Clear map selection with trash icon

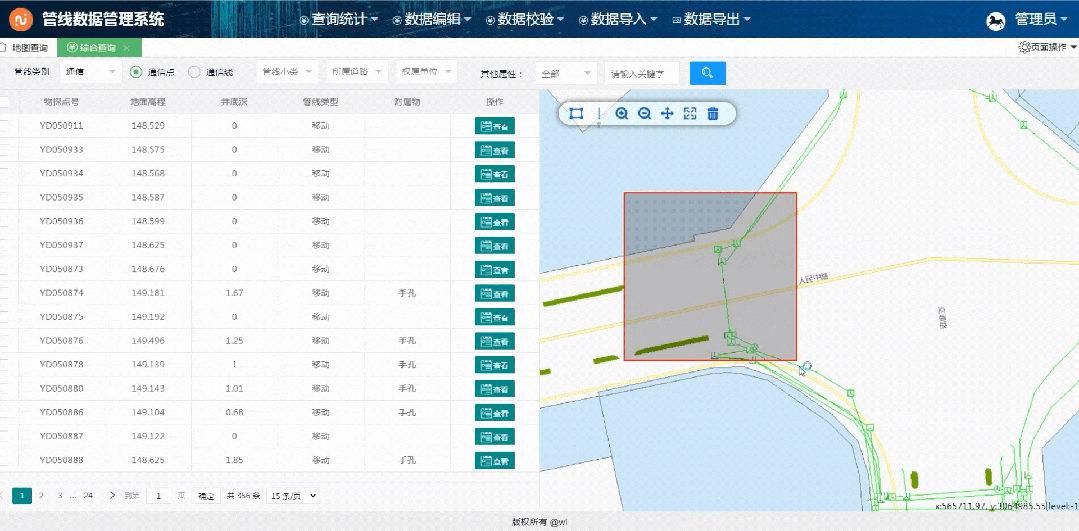click(713, 113)
